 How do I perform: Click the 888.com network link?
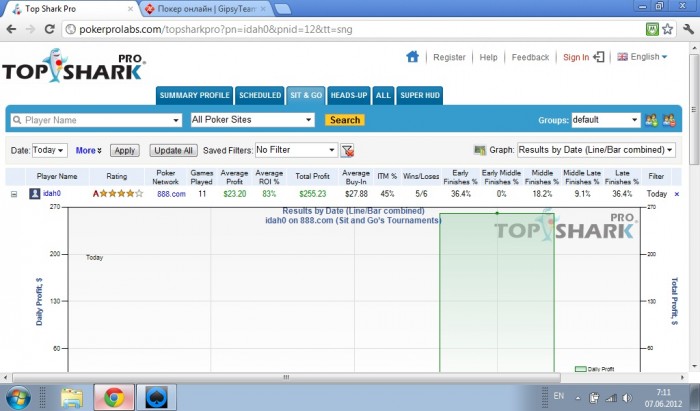pos(171,194)
